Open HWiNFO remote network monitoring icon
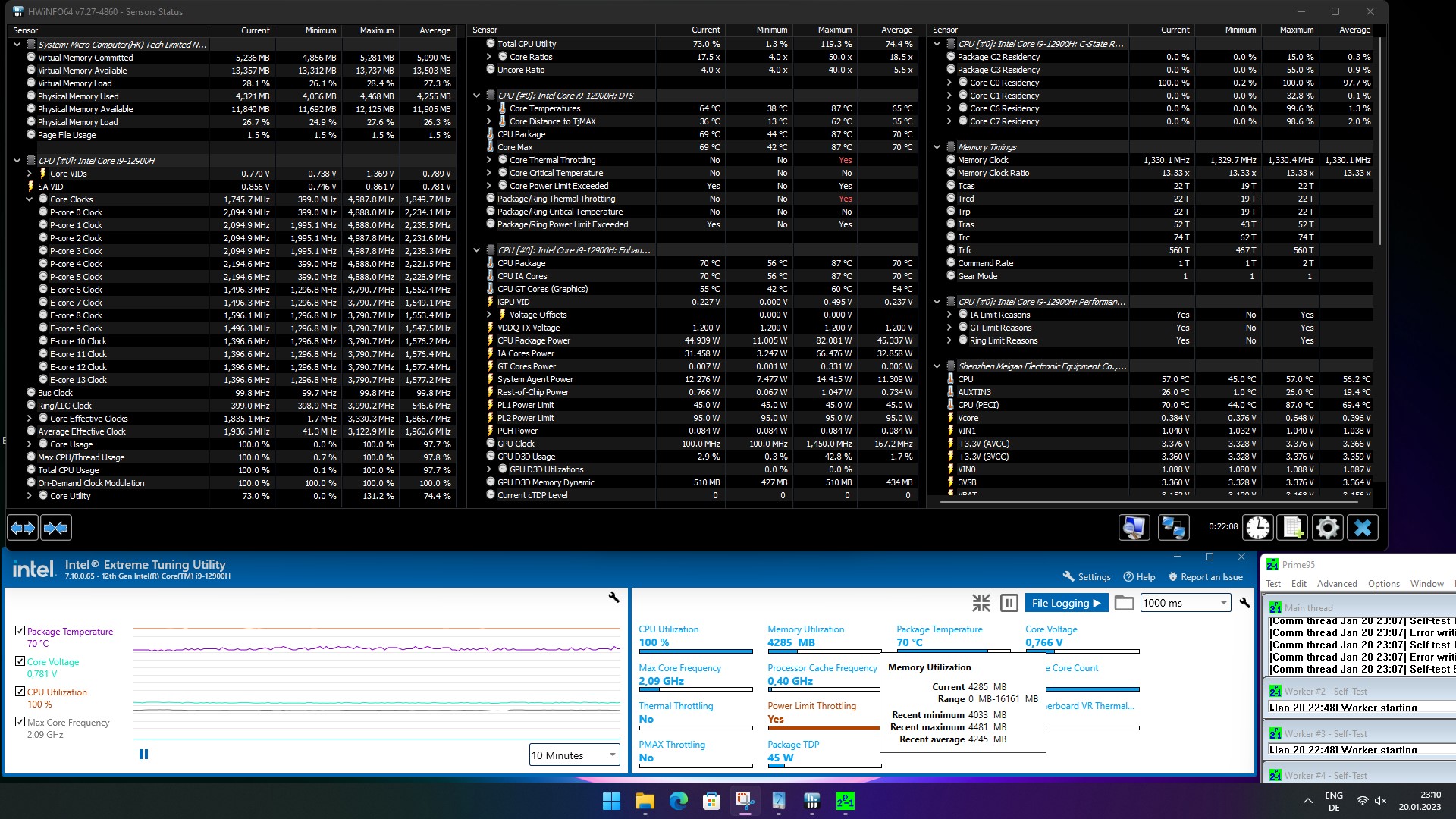Screen dimensions: 1456x819 point(1174,527)
